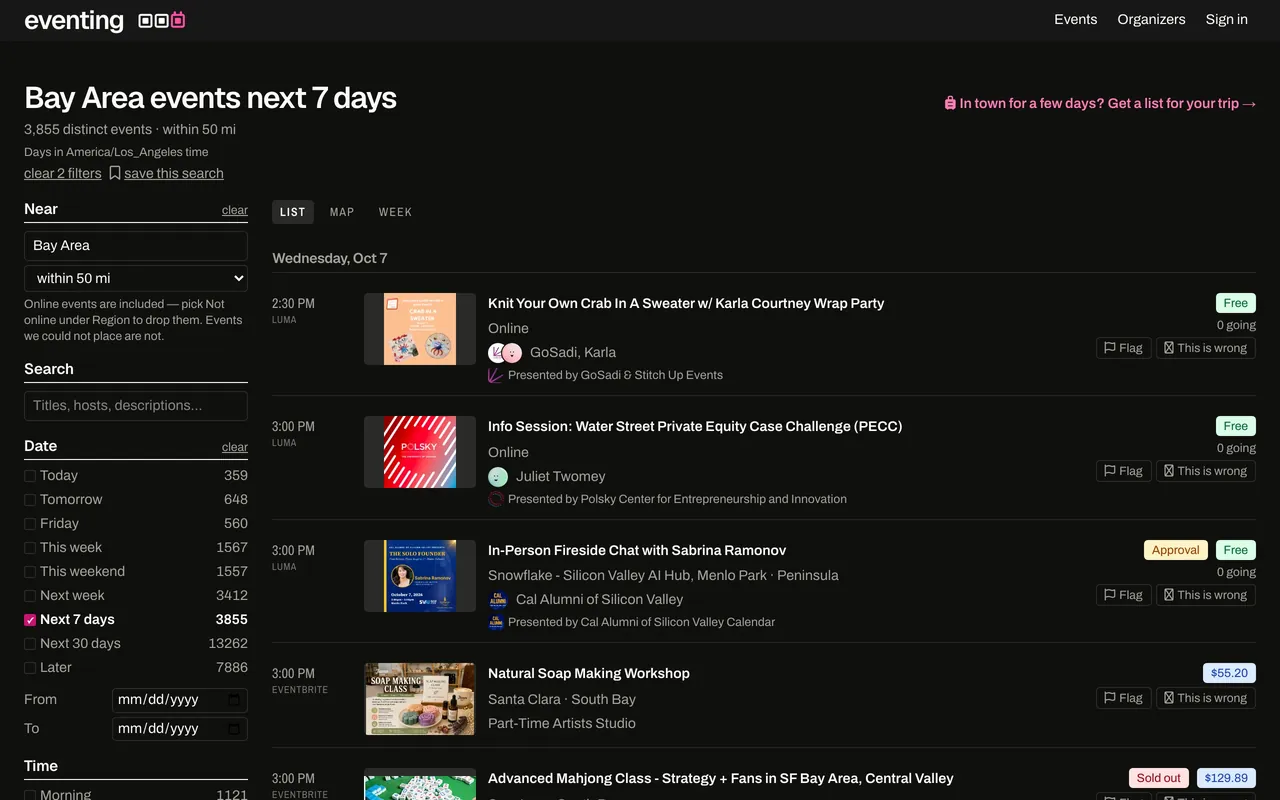
Task: Click the bookmark icon beside save this search
Action: coord(115,173)
